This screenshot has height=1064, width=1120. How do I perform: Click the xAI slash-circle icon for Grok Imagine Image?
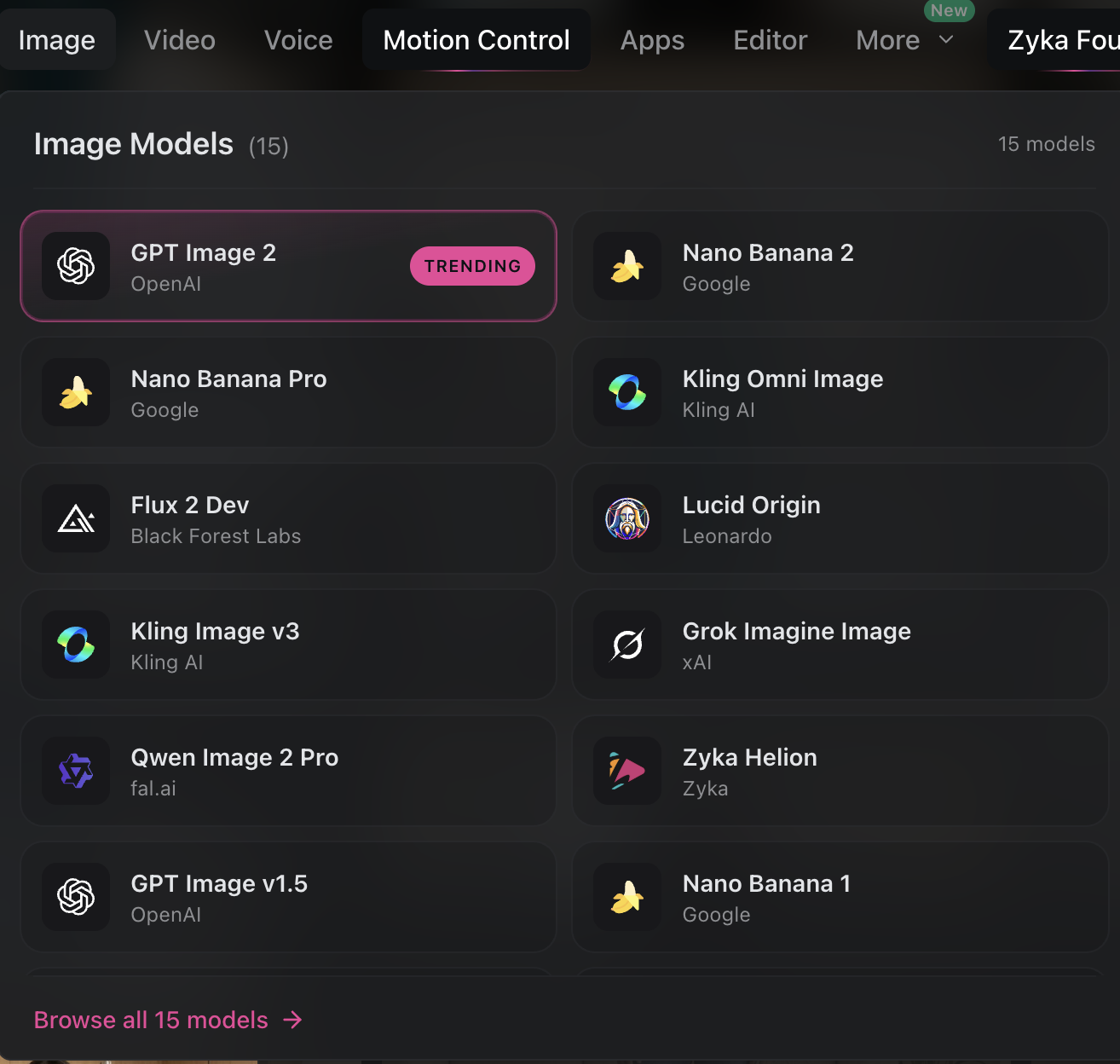[x=627, y=645]
